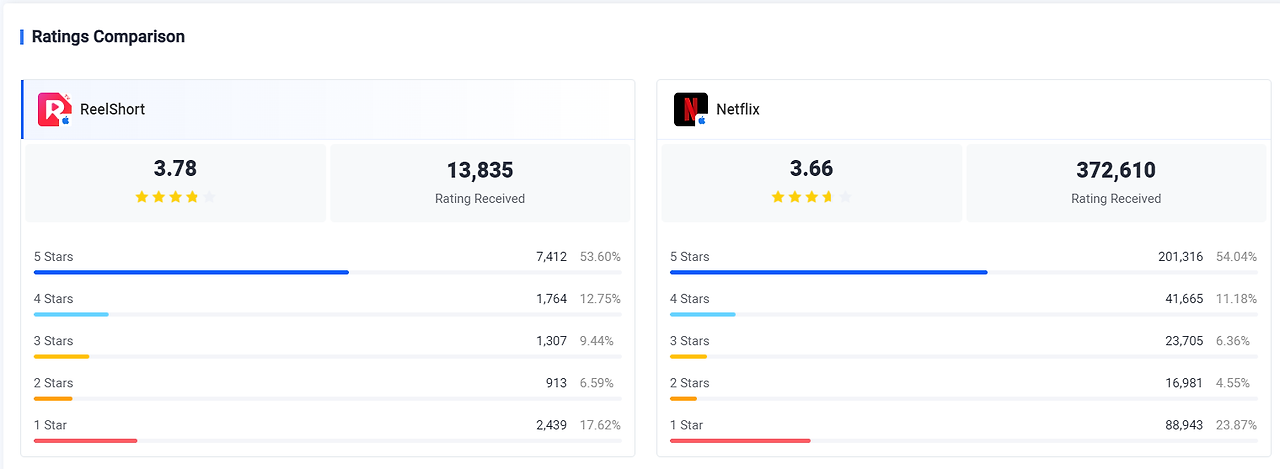Click Netflix's "Rating Received" label
This screenshot has height=469, width=1280.
click(1116, 199)
